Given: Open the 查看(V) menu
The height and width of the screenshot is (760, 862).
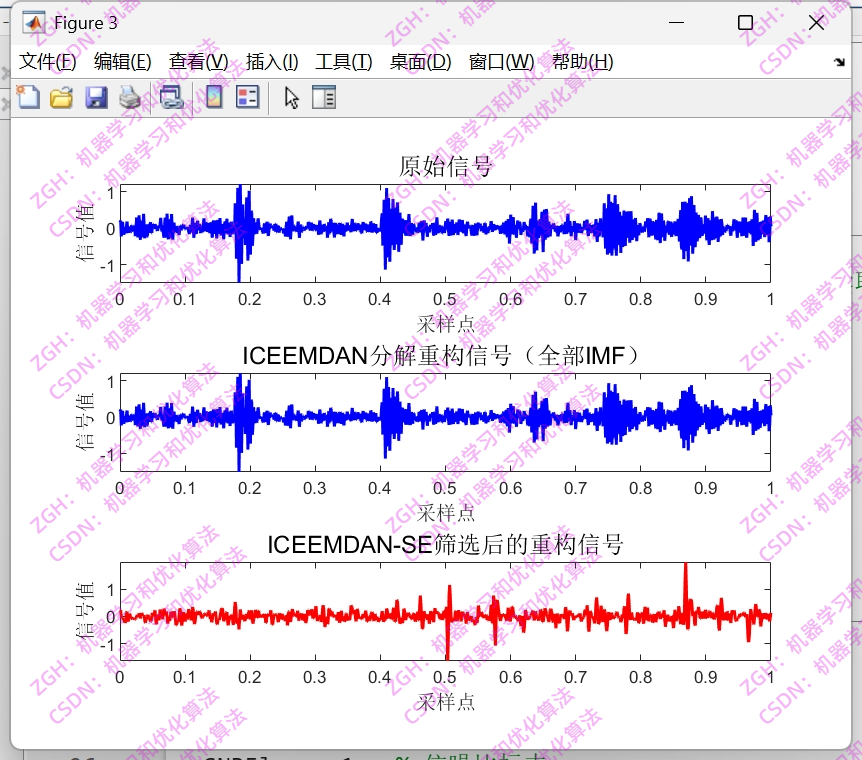Looking at the screenshot, I should pyautogui.click(x=200, y=61).
